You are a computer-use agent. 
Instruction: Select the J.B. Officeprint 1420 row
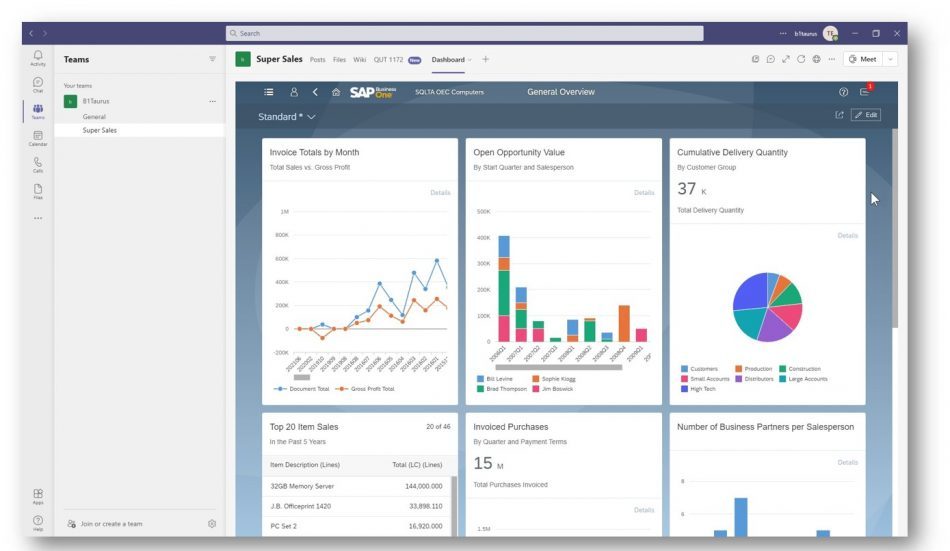click(x=358, y=506)
